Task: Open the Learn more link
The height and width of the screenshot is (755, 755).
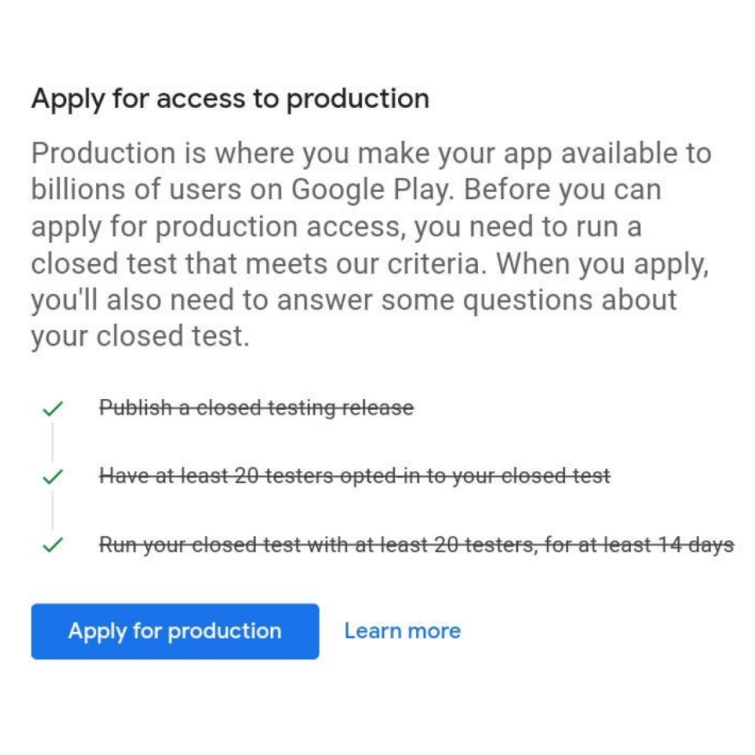Action: [403, 631]
